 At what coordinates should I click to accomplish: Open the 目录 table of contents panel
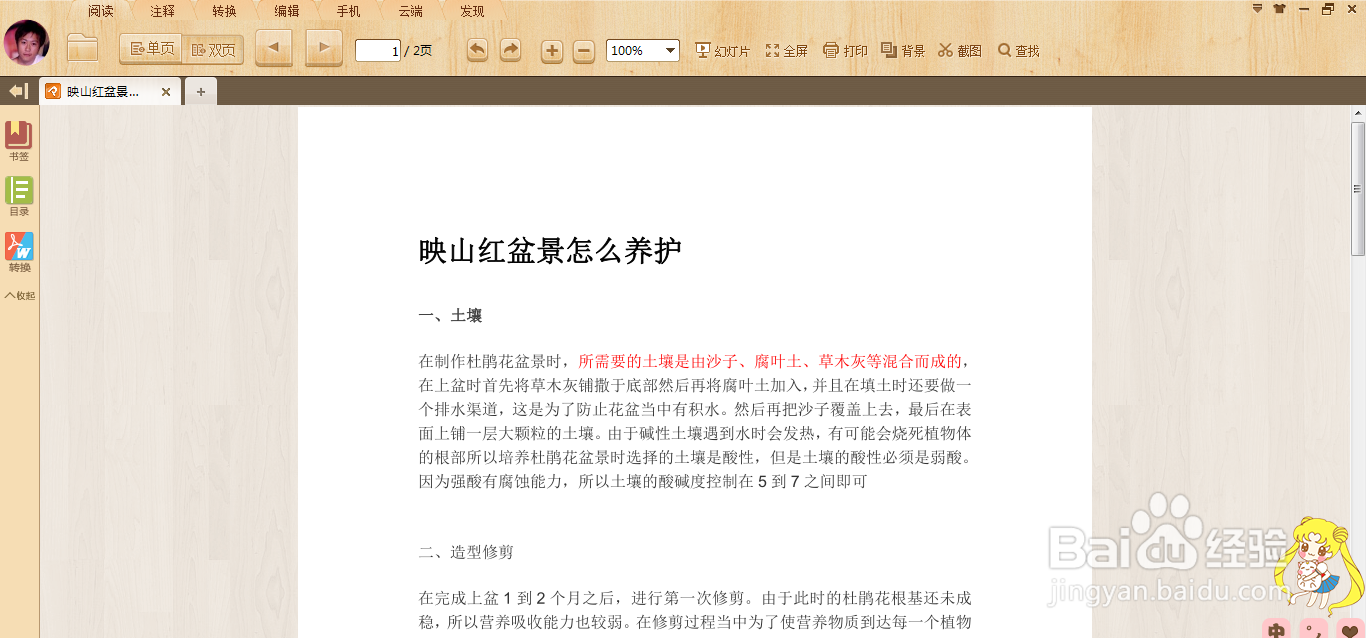19,197
